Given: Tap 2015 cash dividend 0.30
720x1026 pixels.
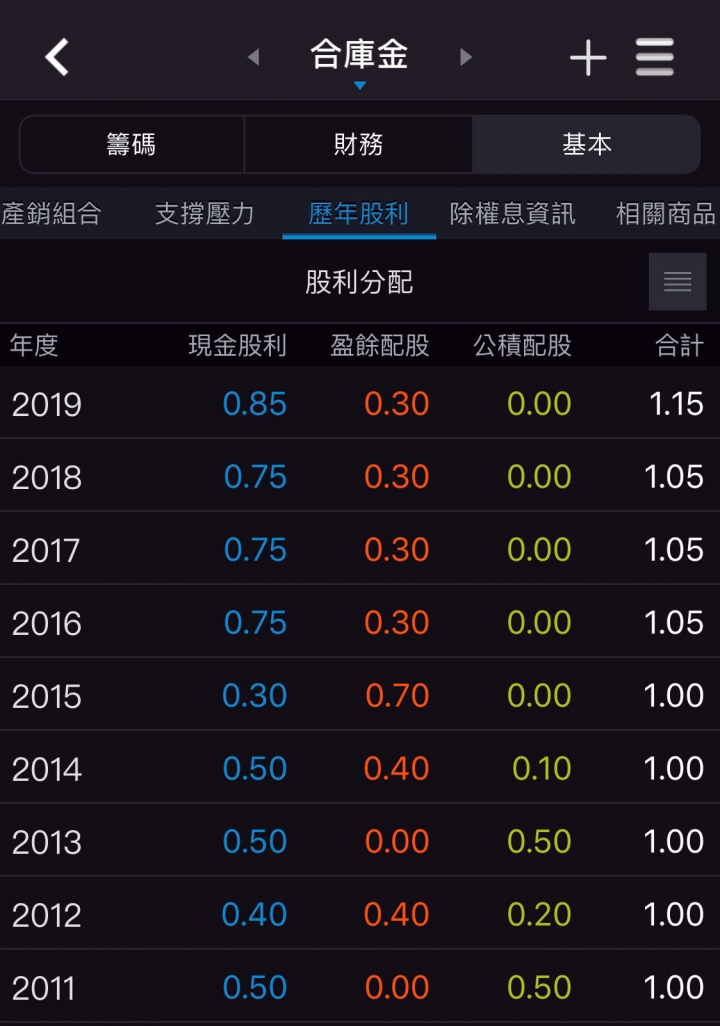Looking at the screenshot, I should point(255,696).
